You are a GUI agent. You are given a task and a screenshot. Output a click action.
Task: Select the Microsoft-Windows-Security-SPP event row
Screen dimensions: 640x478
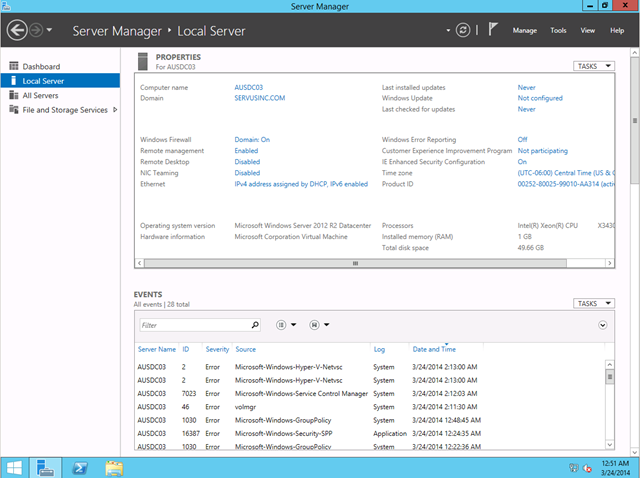click(369, 434)
